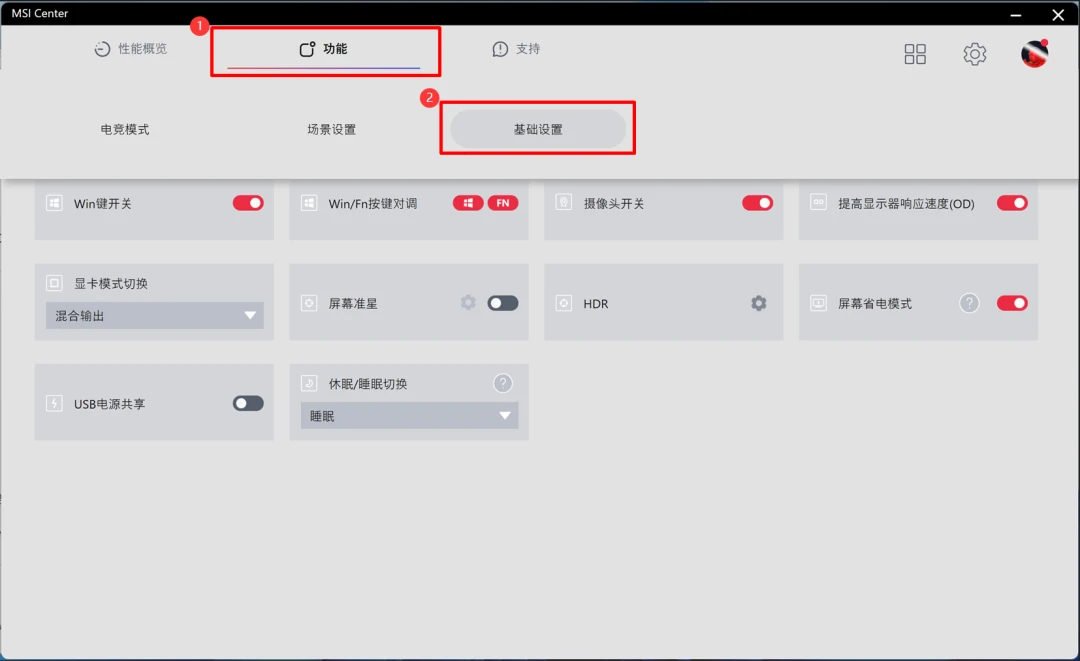Toggle the Win键开关 switch
Viewport: 1080px width, 661px height.
pos(248,203)
